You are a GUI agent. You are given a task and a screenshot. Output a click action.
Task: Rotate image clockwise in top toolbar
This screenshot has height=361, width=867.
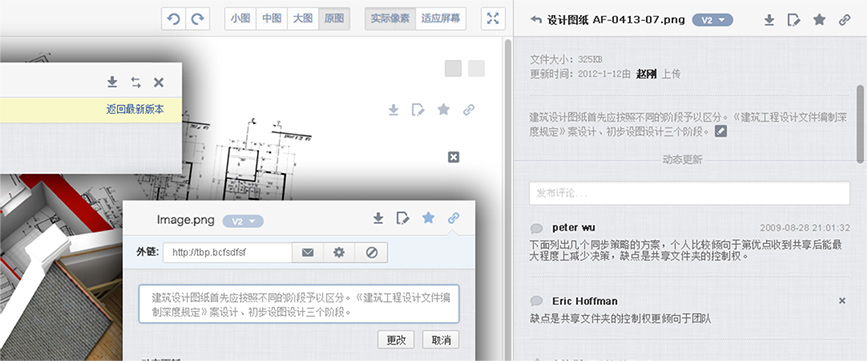click(x=197, y=19)
